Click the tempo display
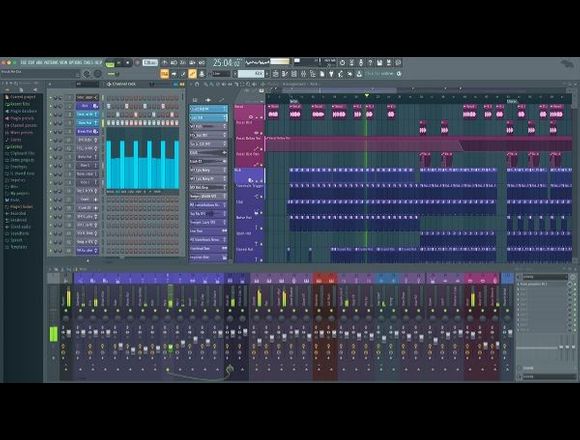The width and height of the screenshot is (580, 440). click(151, 62)
